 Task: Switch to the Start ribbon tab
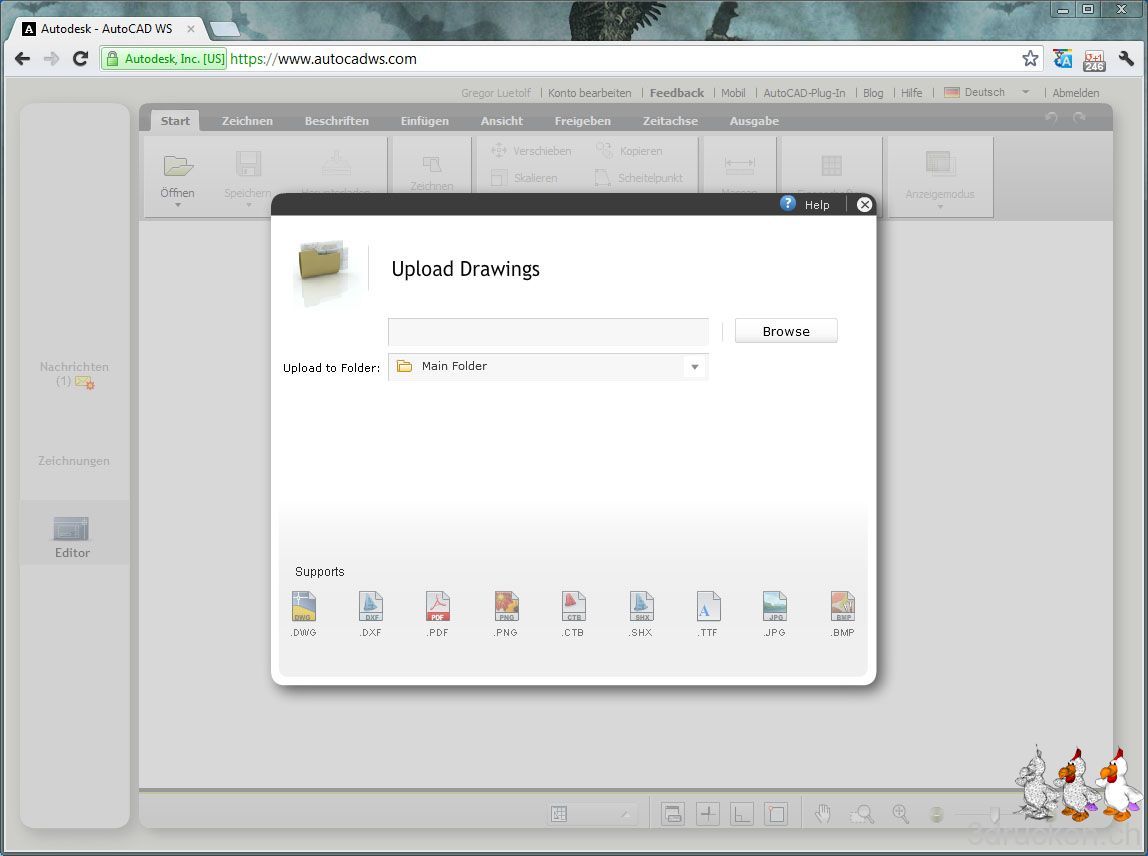[175, 121]
